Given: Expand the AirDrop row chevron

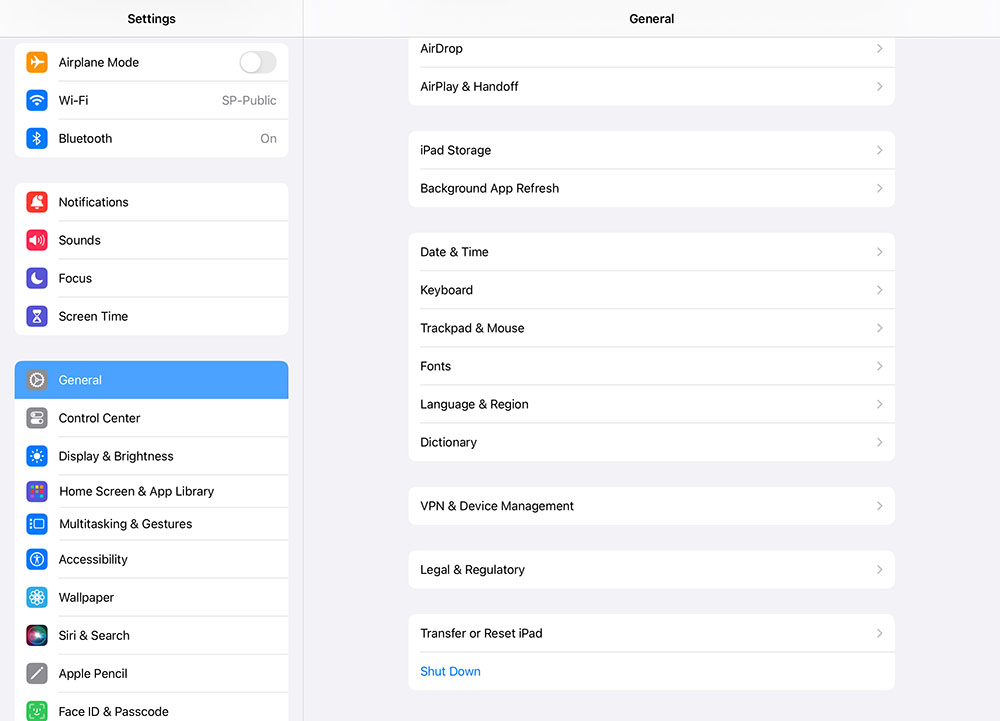Looking at the screenshot, I should click(x=879, y=48).
